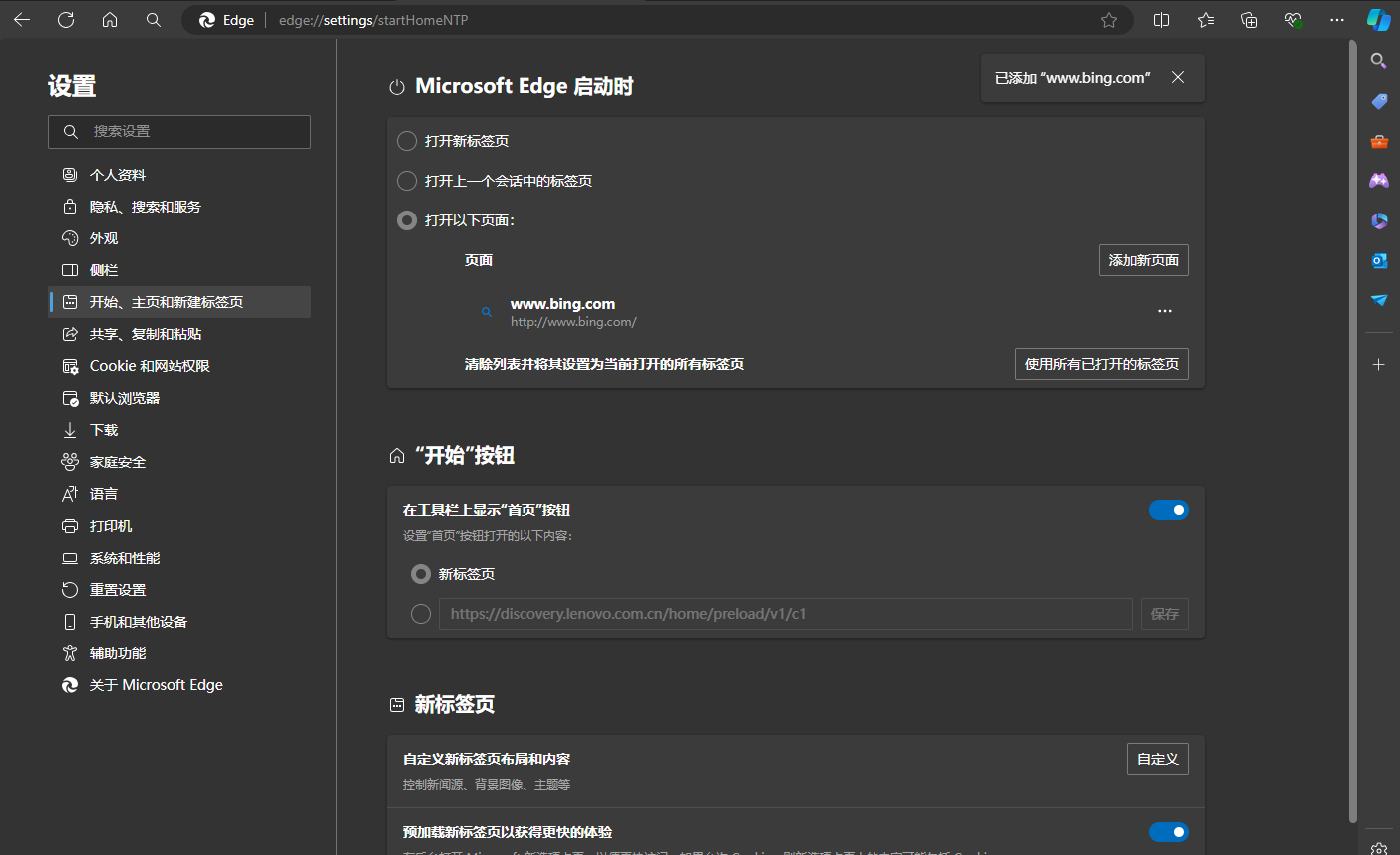Click the search magnifier icon in toolbar
The image size is (1400, 855).
(154, 20)
